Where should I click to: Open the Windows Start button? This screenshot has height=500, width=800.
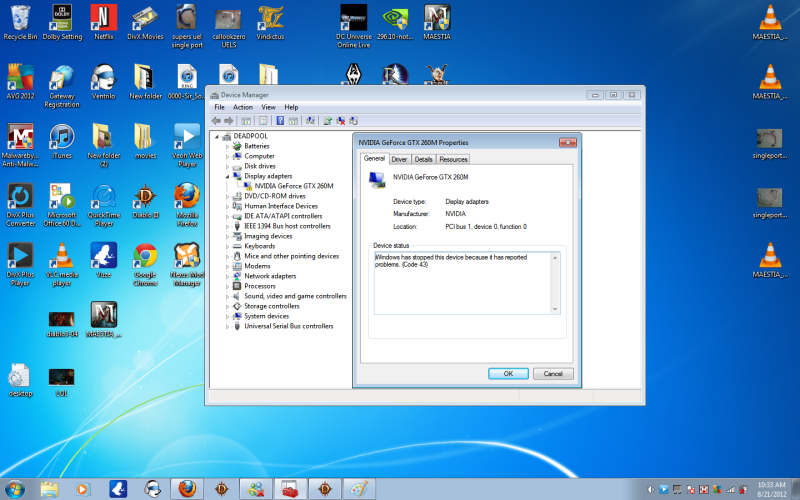coord(15,489)
